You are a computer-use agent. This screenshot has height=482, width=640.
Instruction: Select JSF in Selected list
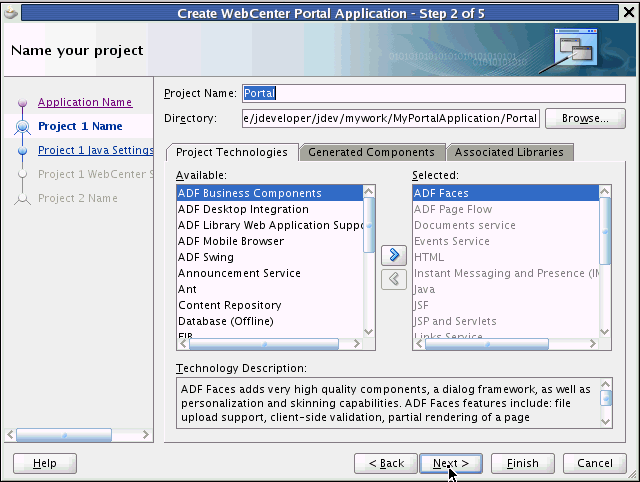click(x=506, y=305)
